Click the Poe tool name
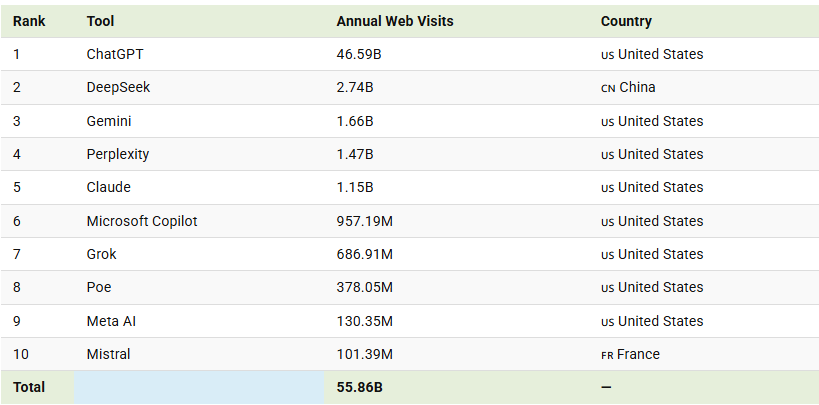Viewport: 819px width, 405px height. [99, 287]
